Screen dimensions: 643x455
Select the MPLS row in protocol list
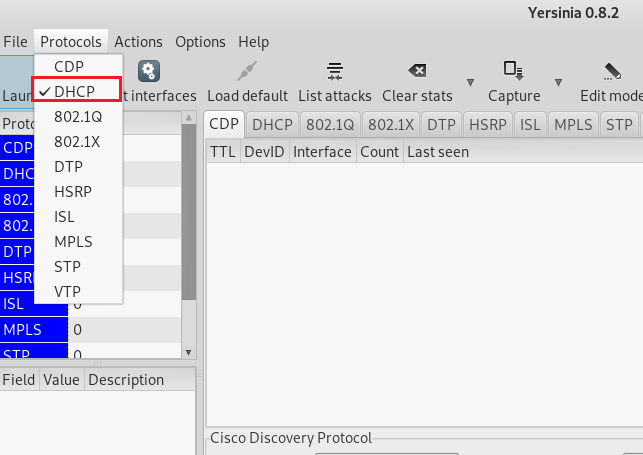pyautogui.click(x=90, y=330)
